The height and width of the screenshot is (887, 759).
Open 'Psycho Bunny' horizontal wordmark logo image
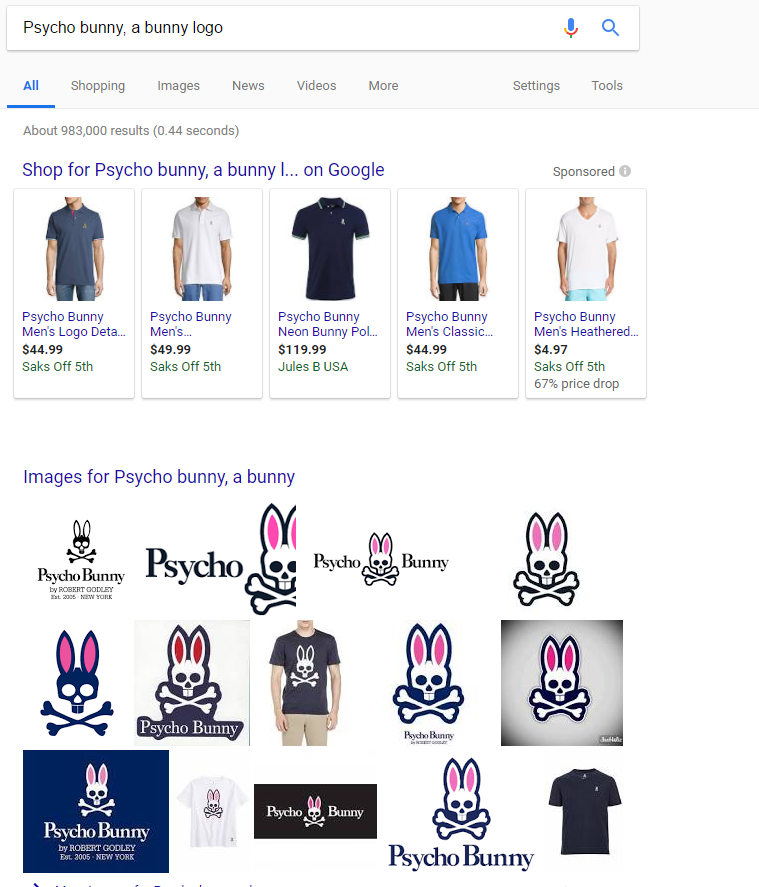click(x=381, y=559)
